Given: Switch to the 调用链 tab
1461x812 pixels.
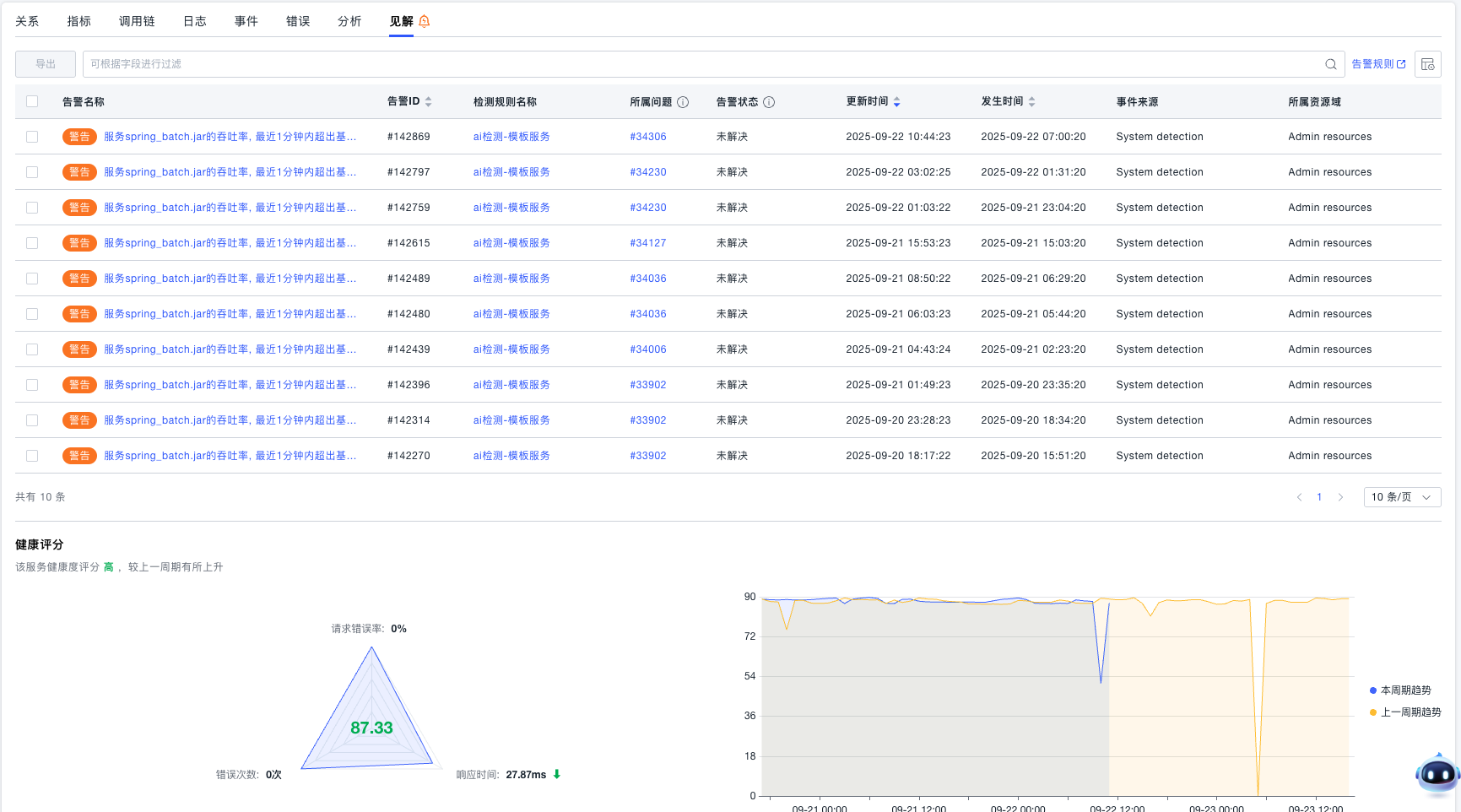Looking at the screenshot, I should click(137, 21).
